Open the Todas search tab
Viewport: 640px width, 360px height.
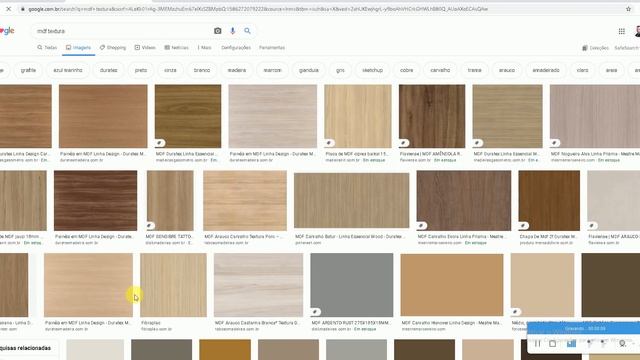pos(47,48)
